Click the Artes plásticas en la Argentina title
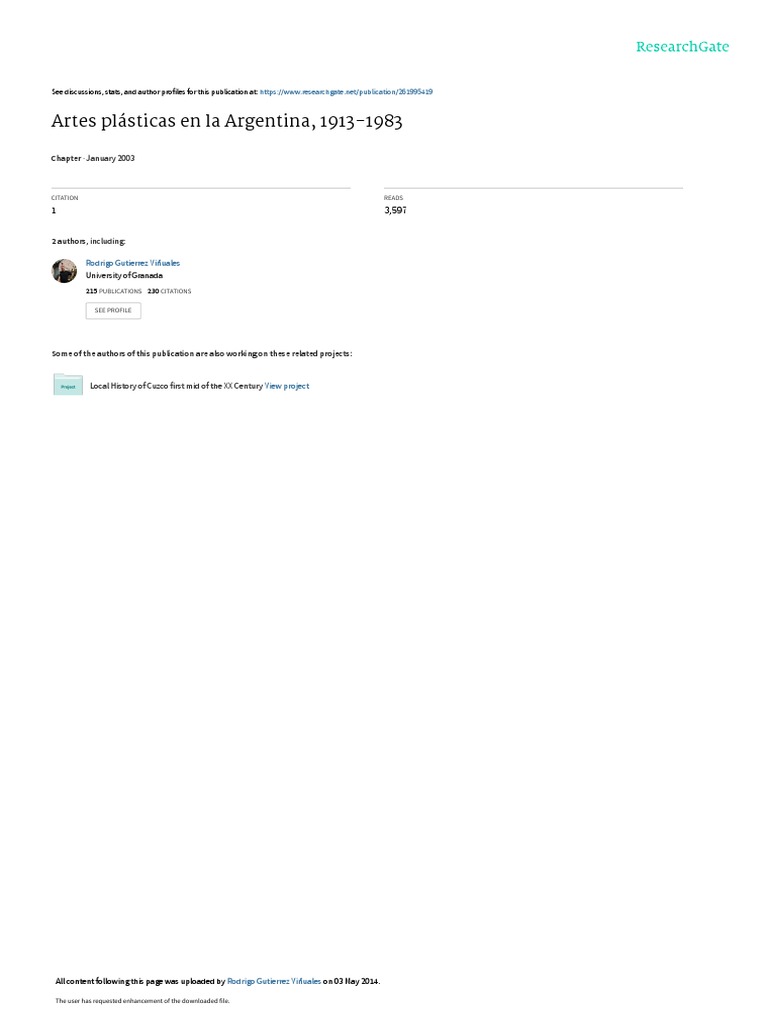The width and height of the screenshot is (768, 1024). pyautogui.click(x=227, y=121)
